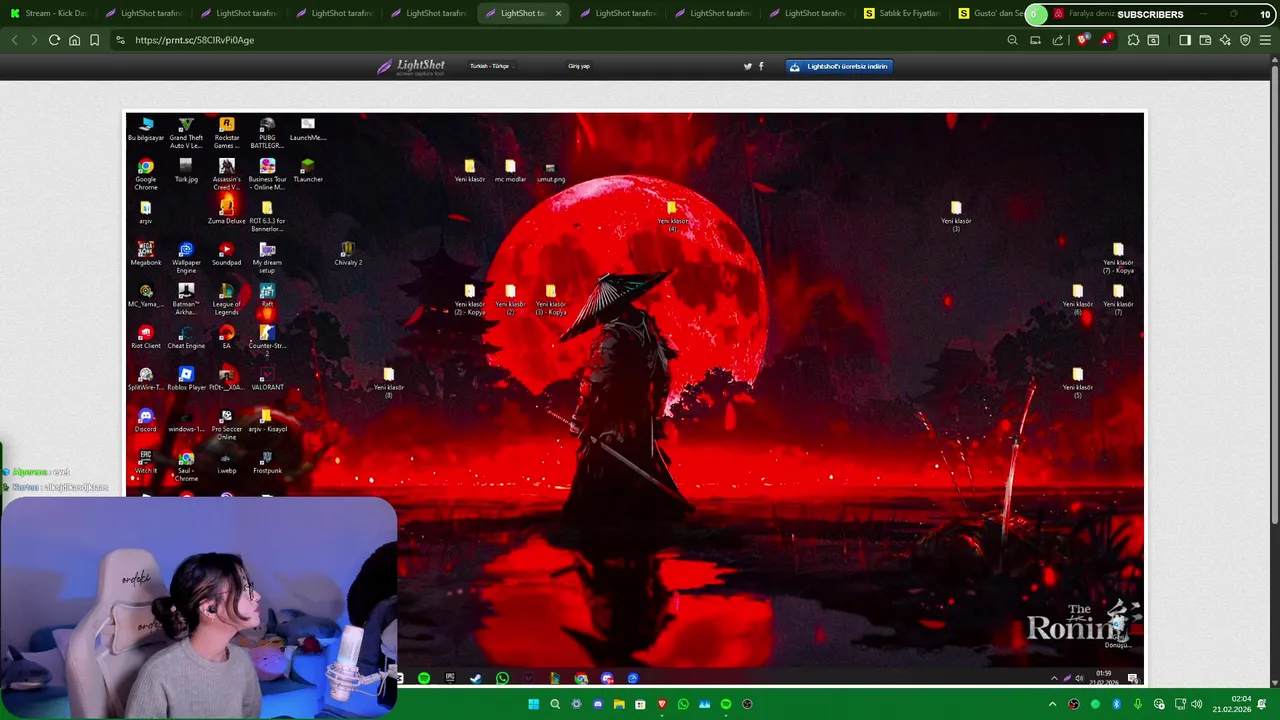Click the Giriş yap sign-in link
The image size is (1280, 720).
click(579, 66)
